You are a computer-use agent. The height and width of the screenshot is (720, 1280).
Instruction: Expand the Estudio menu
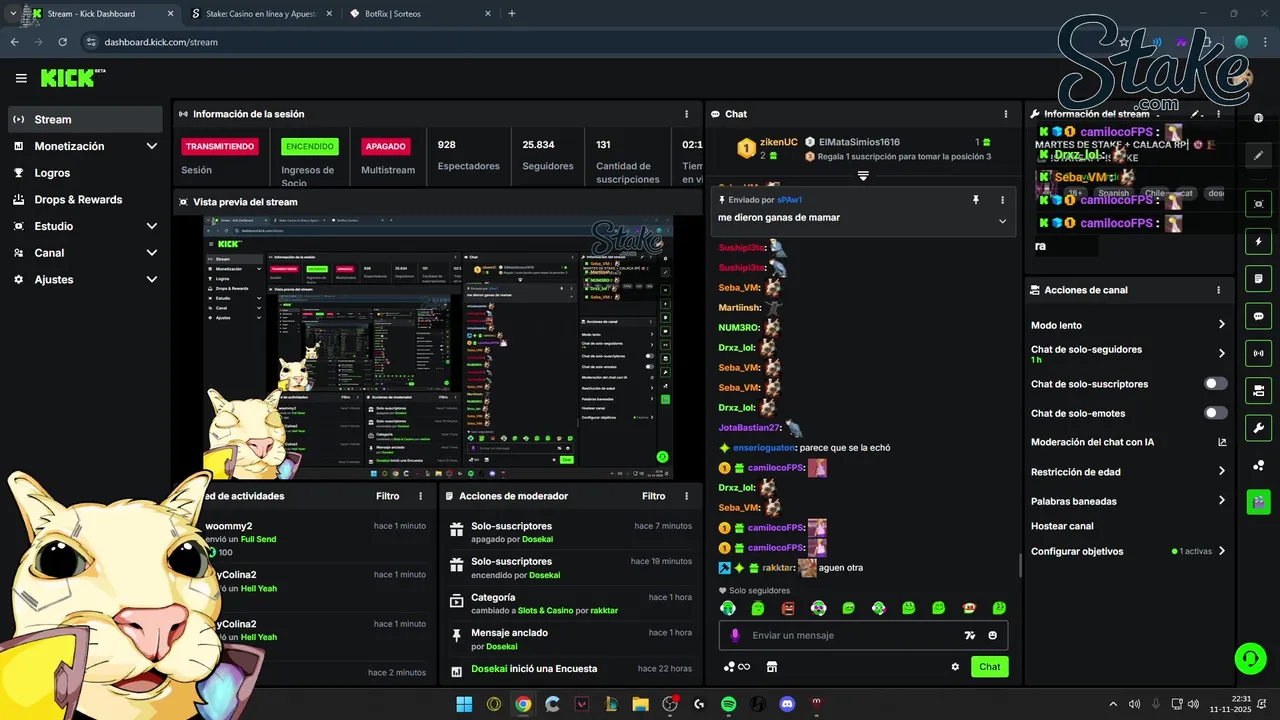point(85,226)
